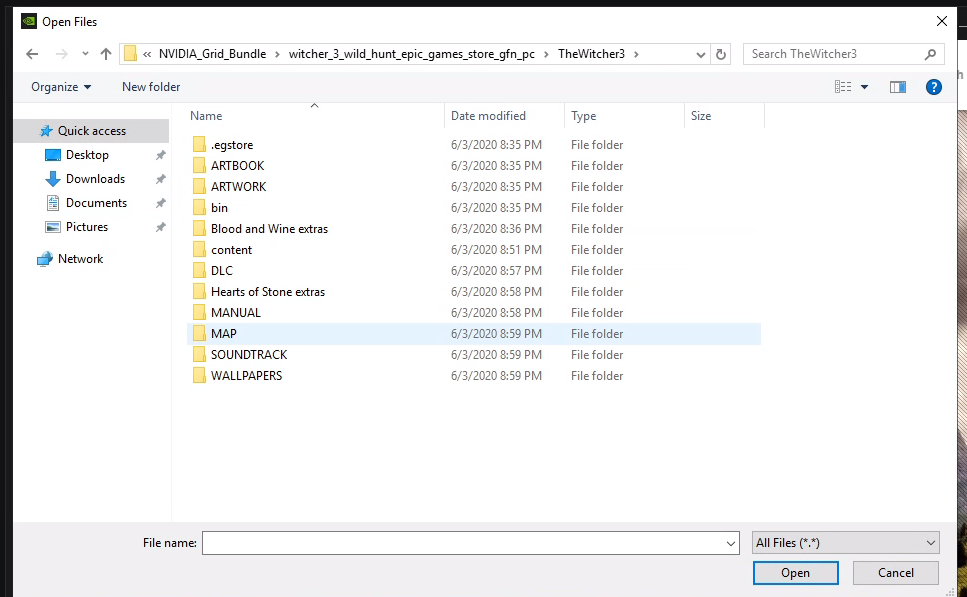Expand the address bar history dropdown
The height and width of the screenshot is (597, 967).
701,54
